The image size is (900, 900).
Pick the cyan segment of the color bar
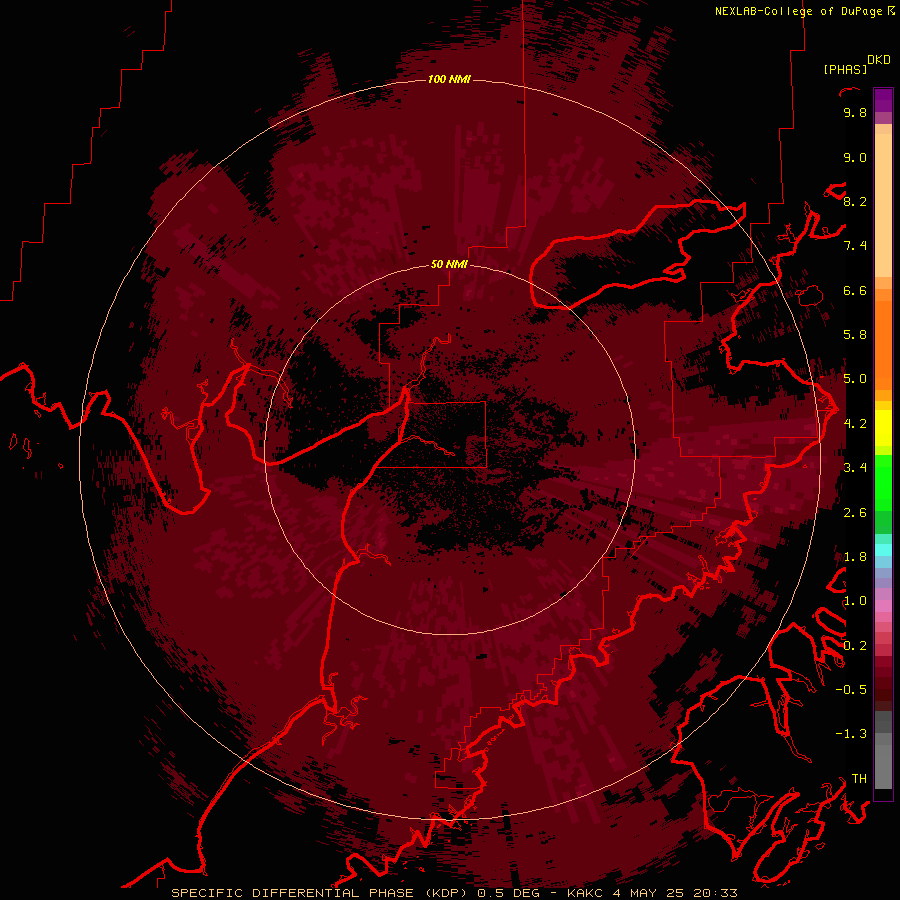883,549
